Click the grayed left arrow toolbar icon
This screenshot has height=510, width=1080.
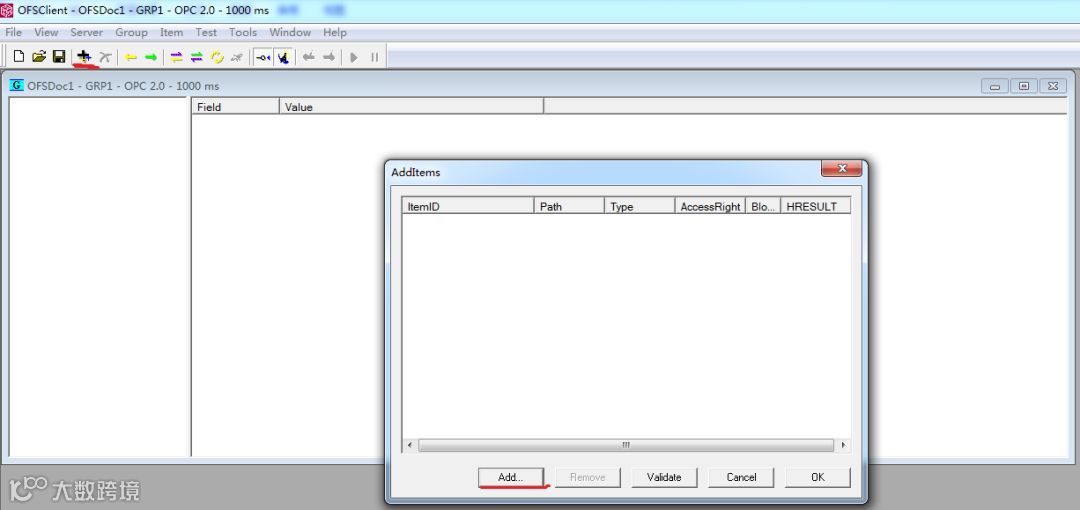click(x=309, y=57)
